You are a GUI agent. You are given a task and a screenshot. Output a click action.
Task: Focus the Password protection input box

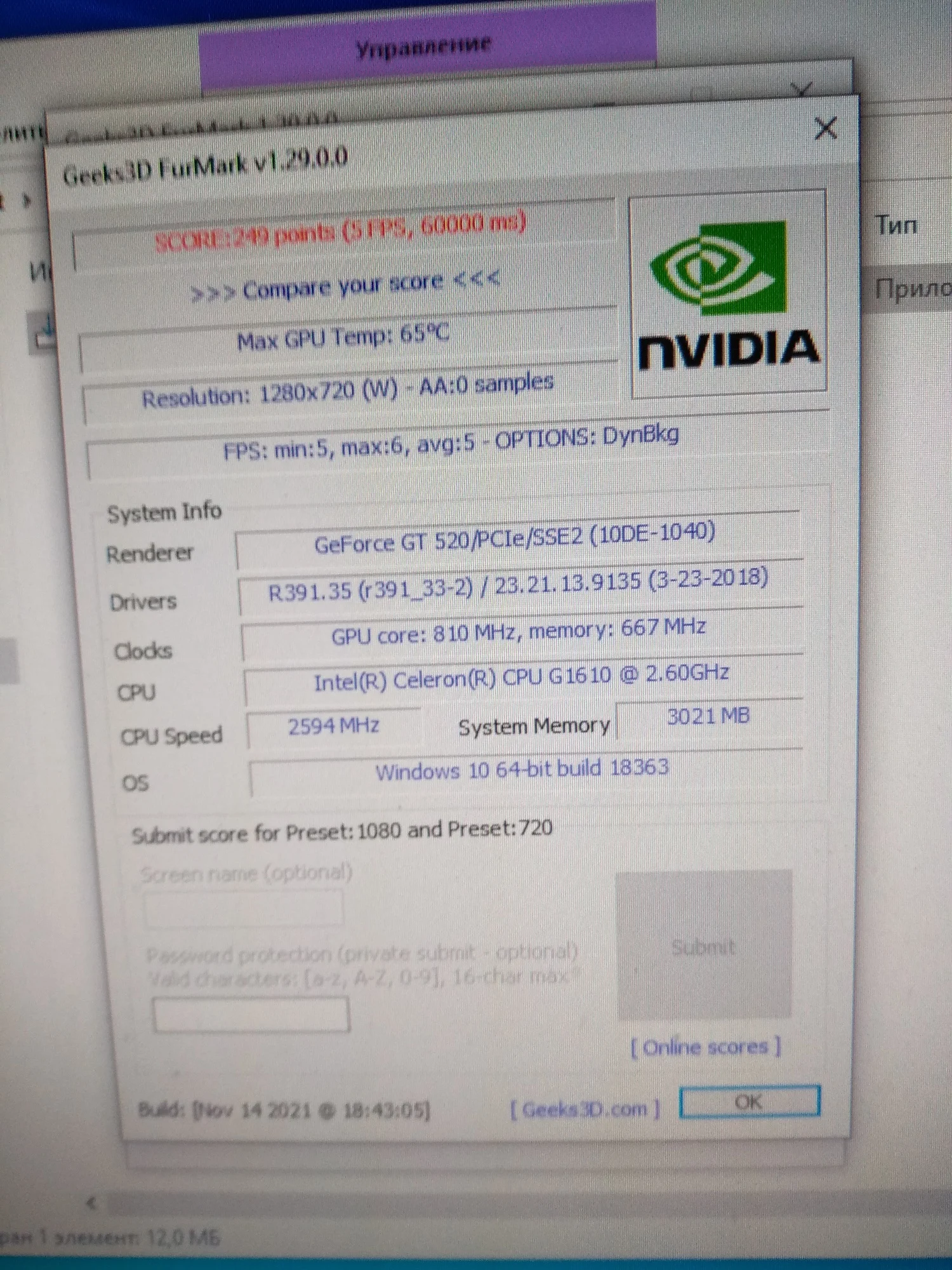tap(251, 1014)
